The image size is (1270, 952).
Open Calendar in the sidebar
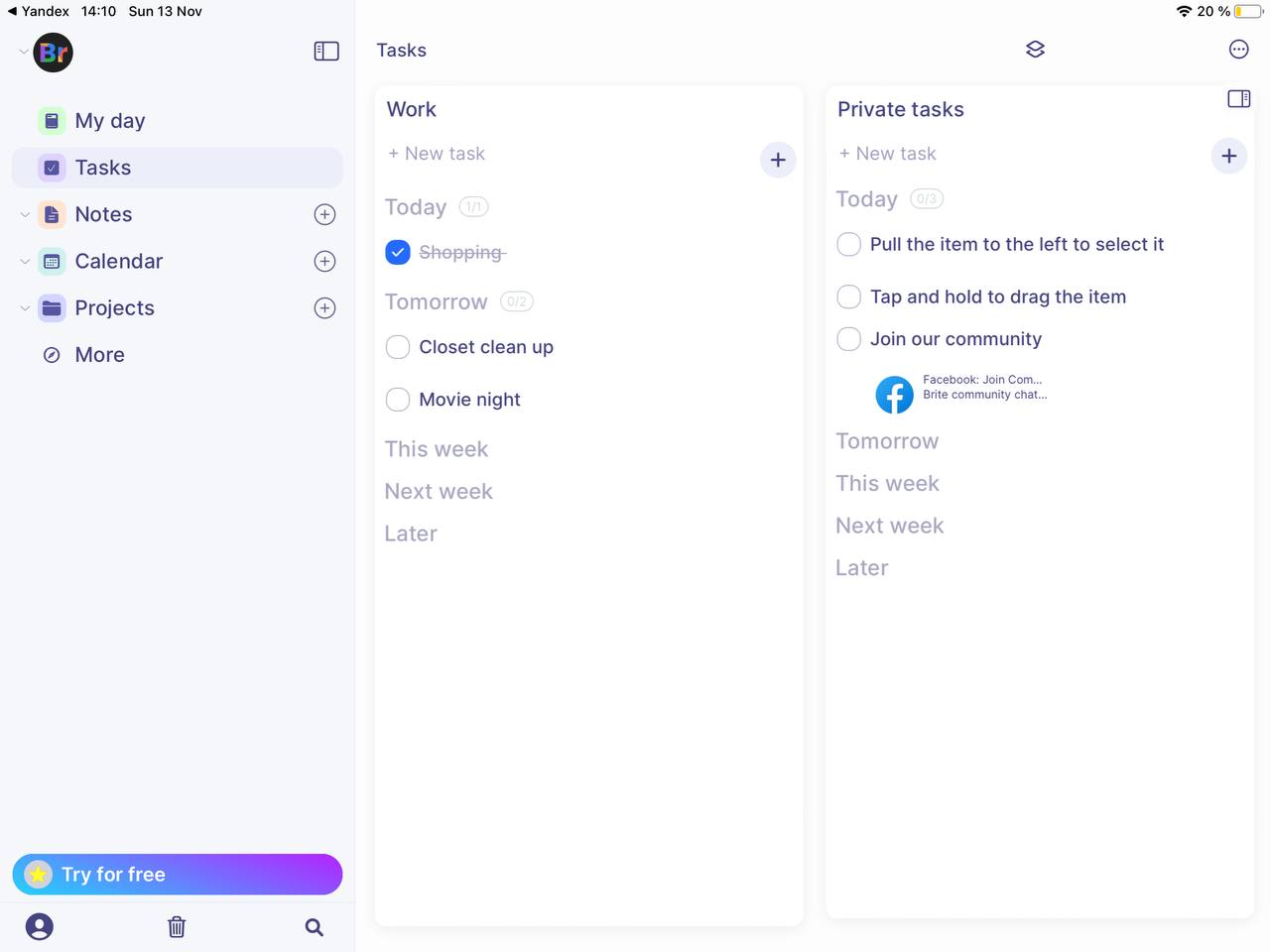119,261
